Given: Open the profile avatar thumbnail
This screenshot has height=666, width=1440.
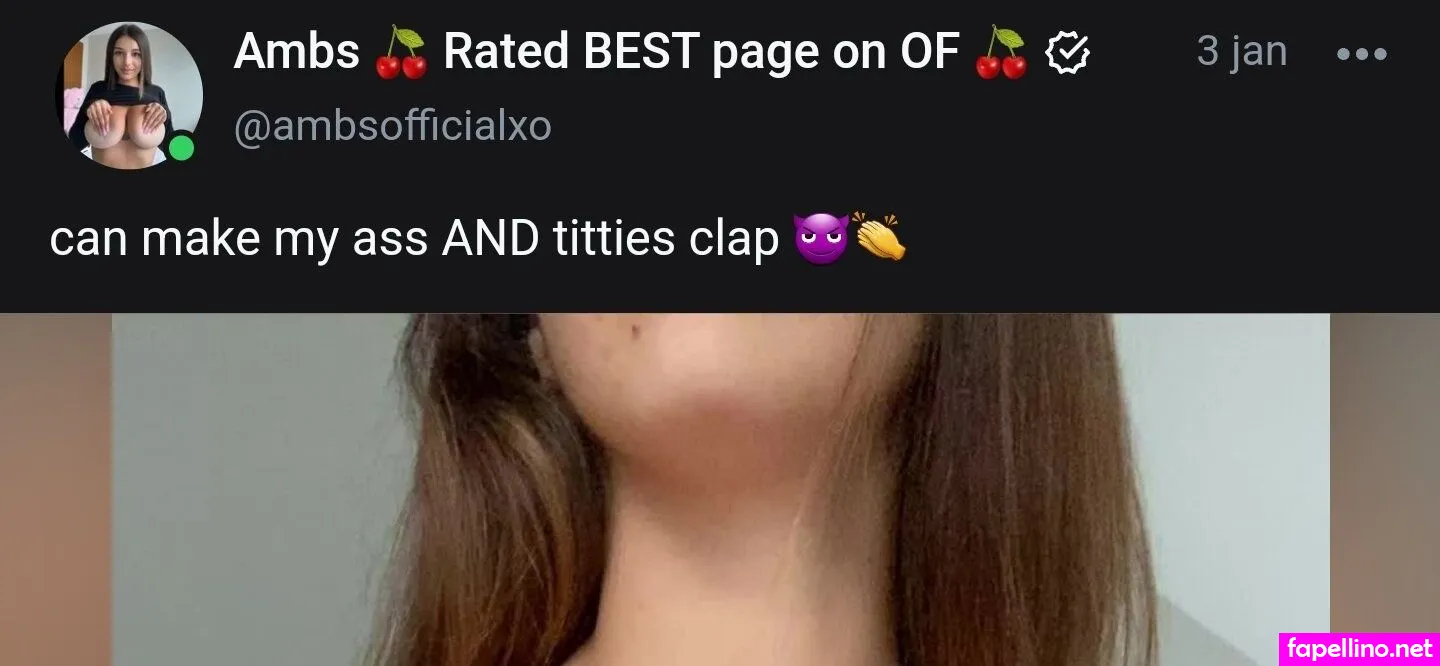Looking at the screenshot, I should pyautogui.click(x=129, y=96).
